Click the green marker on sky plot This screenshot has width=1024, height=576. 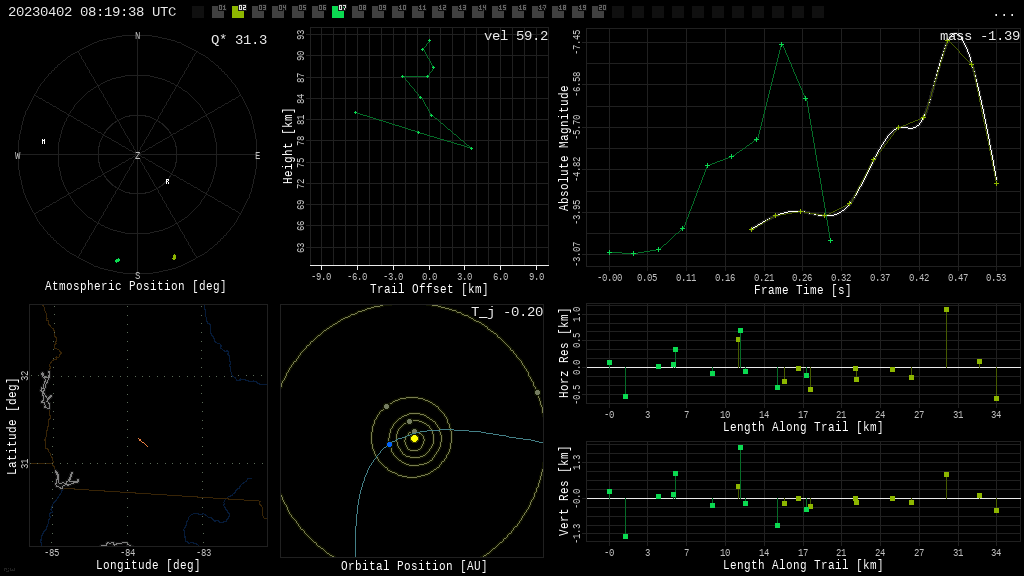(117, 261)
